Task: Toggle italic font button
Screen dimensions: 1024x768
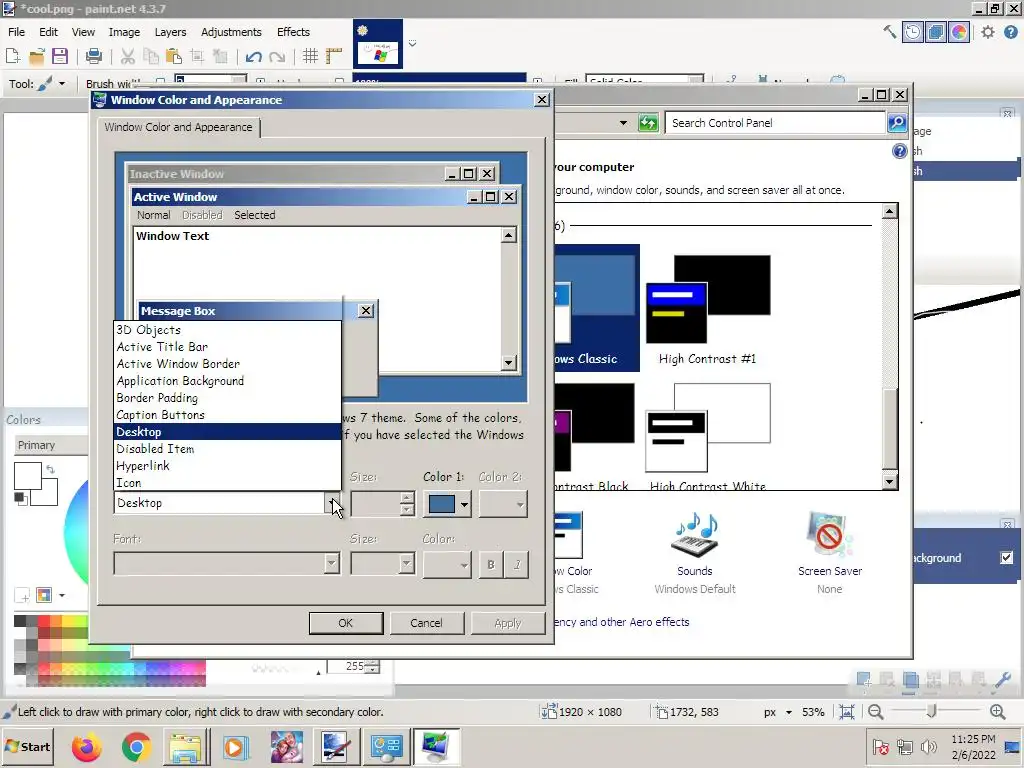Action: tap(517, 564)
